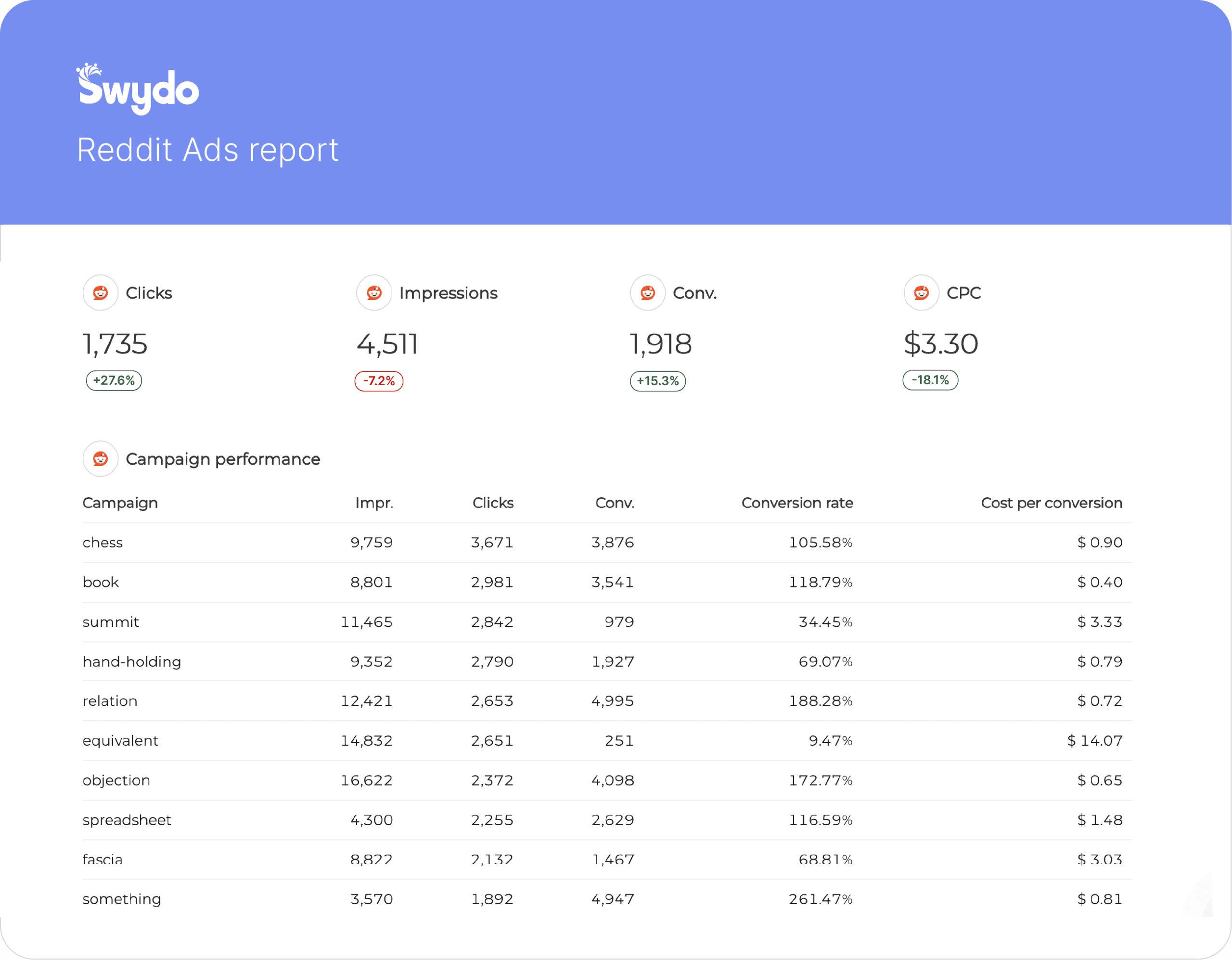Screen dimensions: 1232x960
Task: Click the spreadsheet campaign name
Action: point(127,820)
